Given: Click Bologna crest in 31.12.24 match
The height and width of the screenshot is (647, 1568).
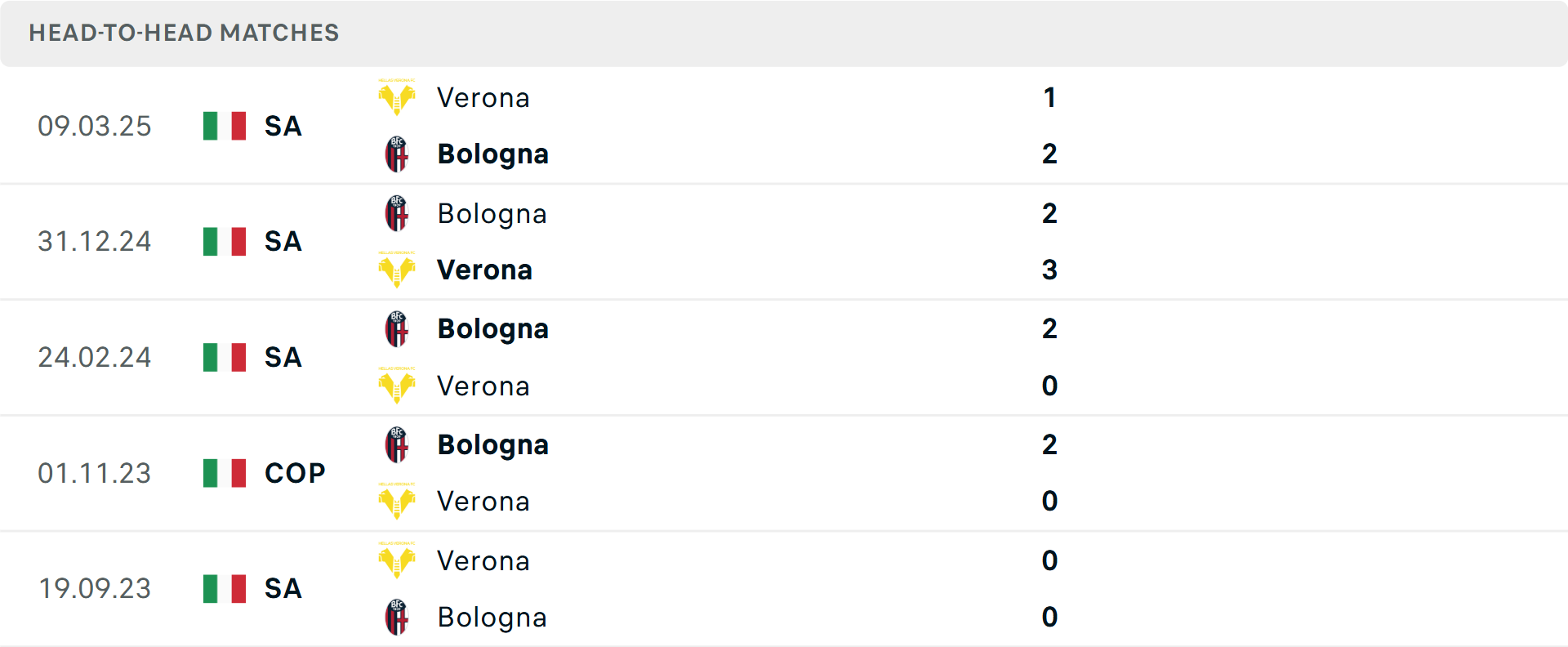Looking at the screenshot, I should coord(397,214).
